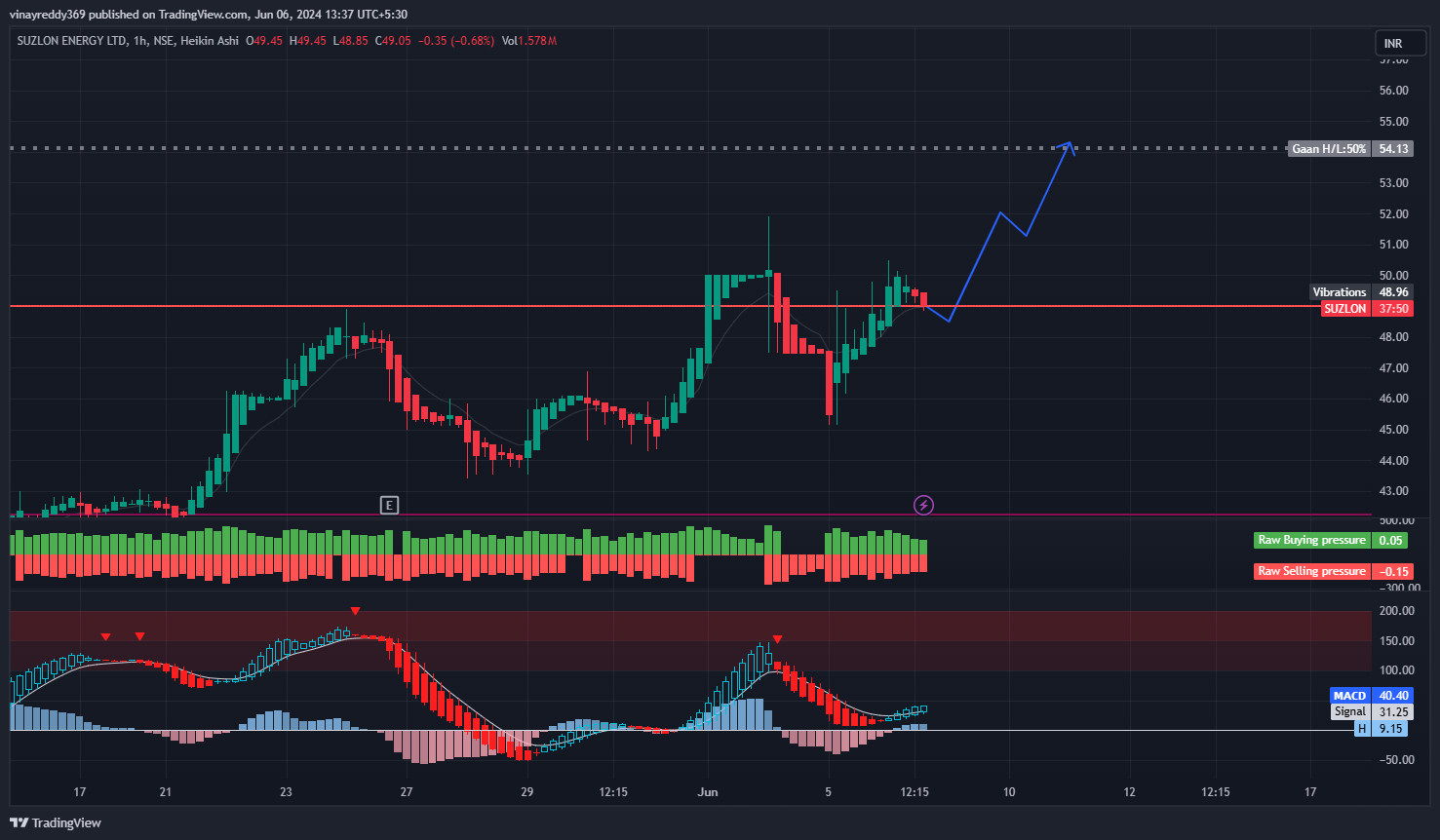Click the '10' date axis label
Screen dimensions: 1440x840
1009,792
